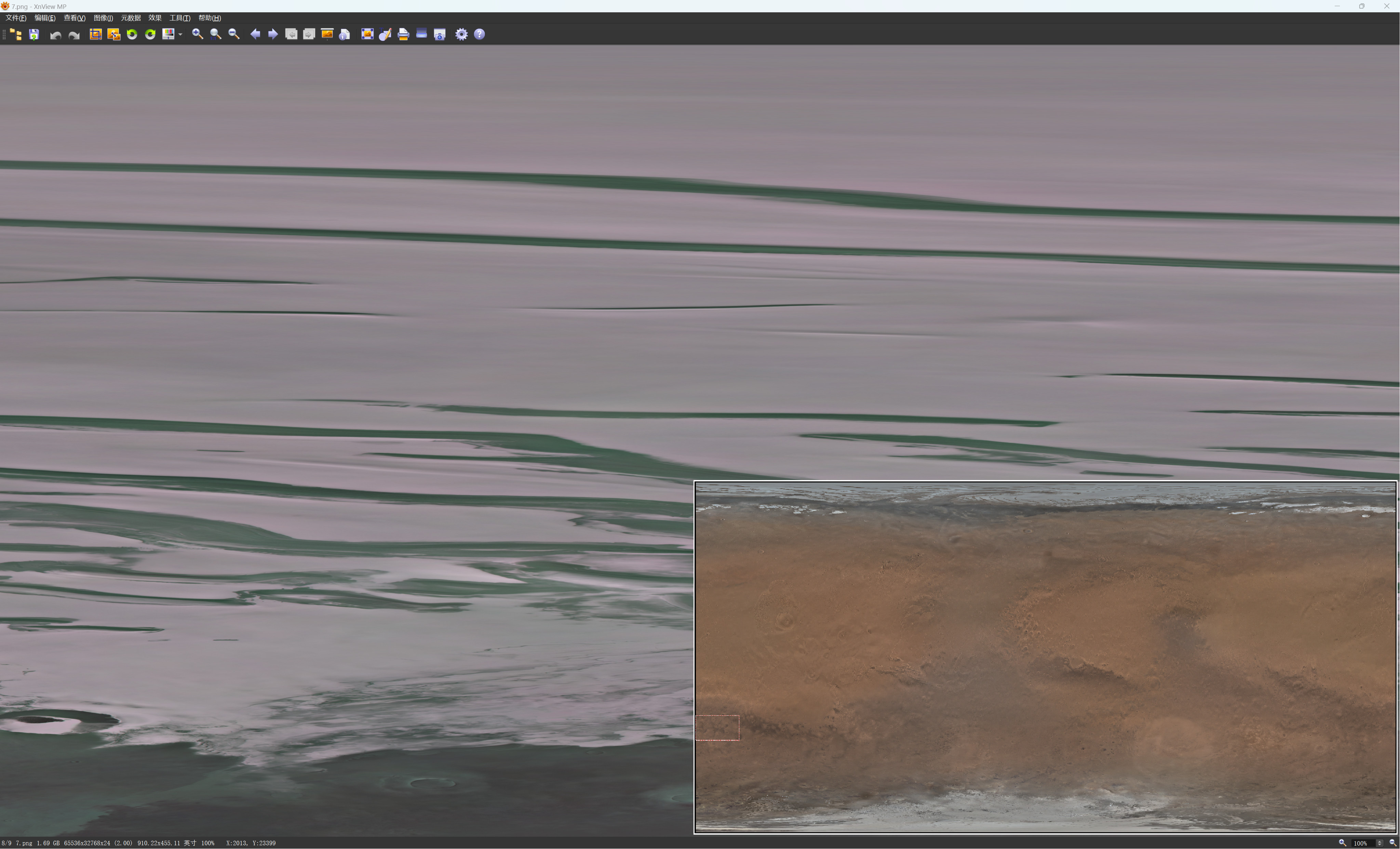Click the zoom spinner arrows in status bar
1400x849 pixels.
pos(1379,843)
